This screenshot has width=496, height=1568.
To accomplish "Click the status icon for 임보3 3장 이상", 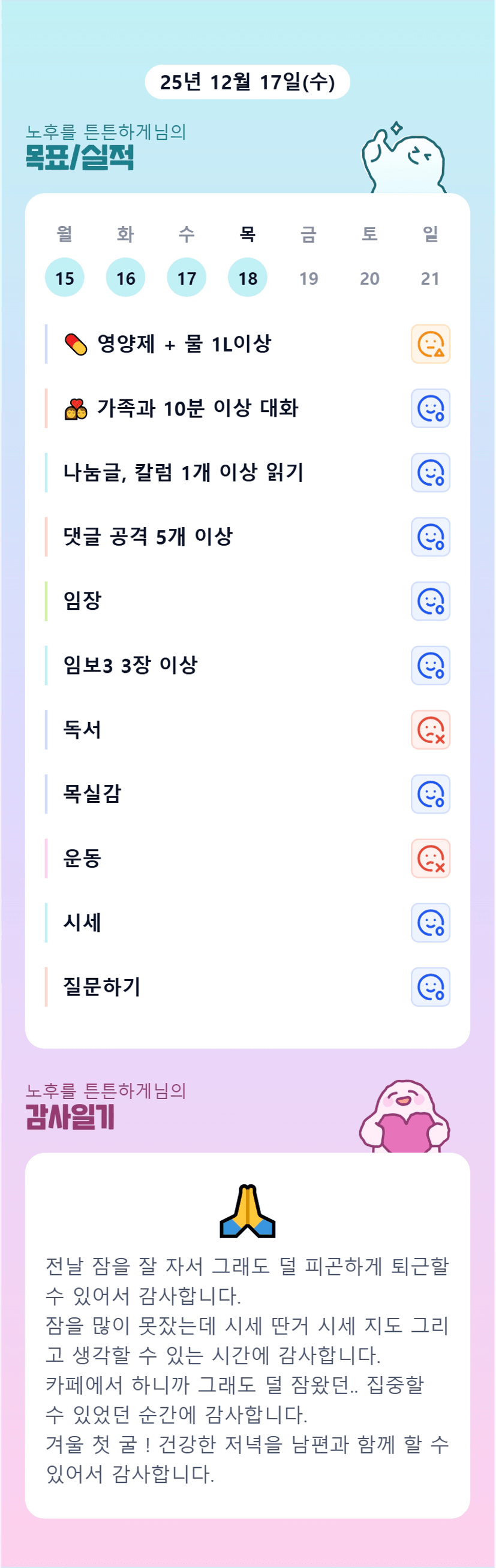I will point(430,666).
